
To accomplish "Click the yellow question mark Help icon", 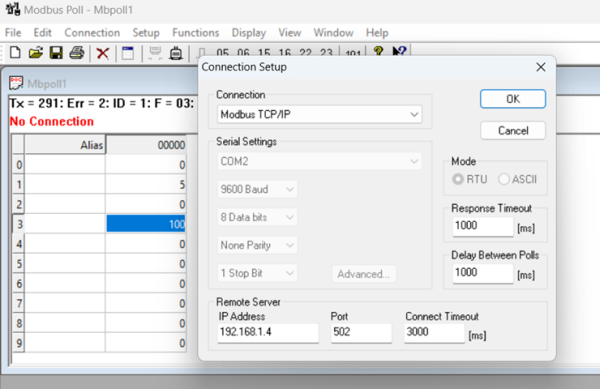I will tap(378, 51).
